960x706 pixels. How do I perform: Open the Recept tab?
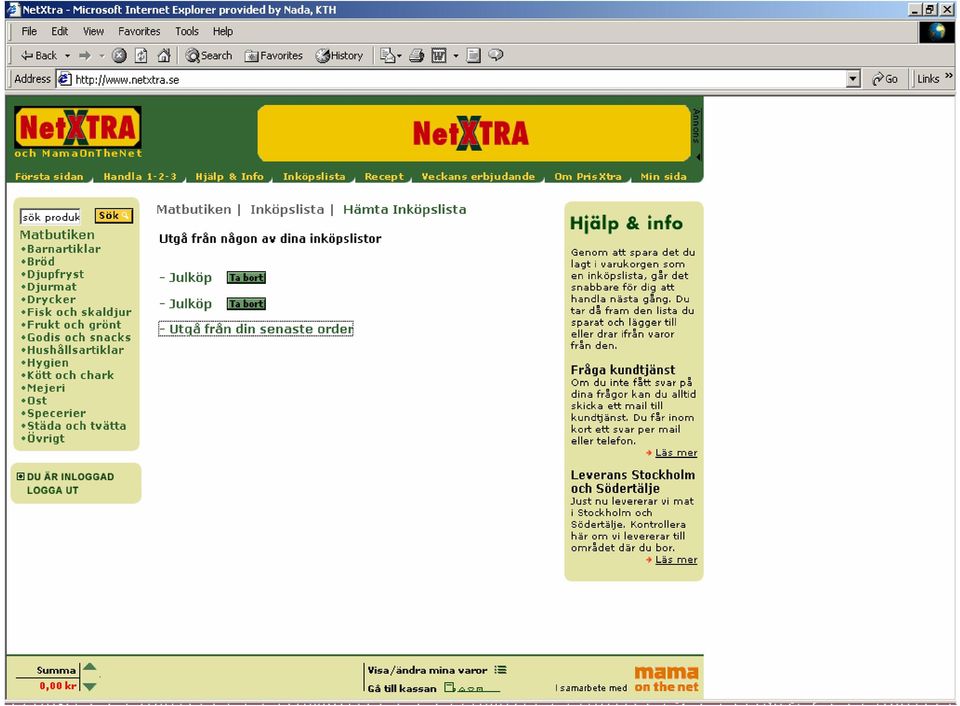point(384,176)
